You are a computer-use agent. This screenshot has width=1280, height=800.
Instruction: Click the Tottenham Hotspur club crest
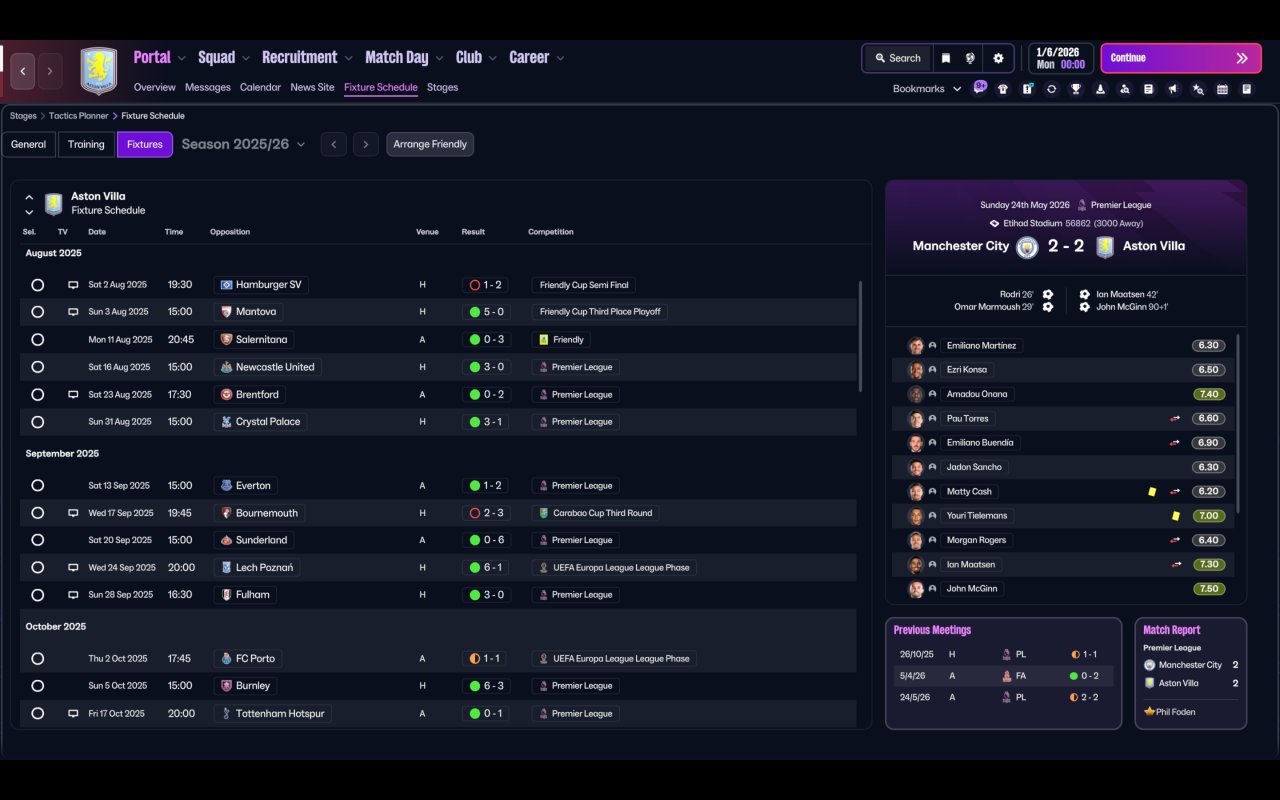pyautogui.click(x=226, y=714)
